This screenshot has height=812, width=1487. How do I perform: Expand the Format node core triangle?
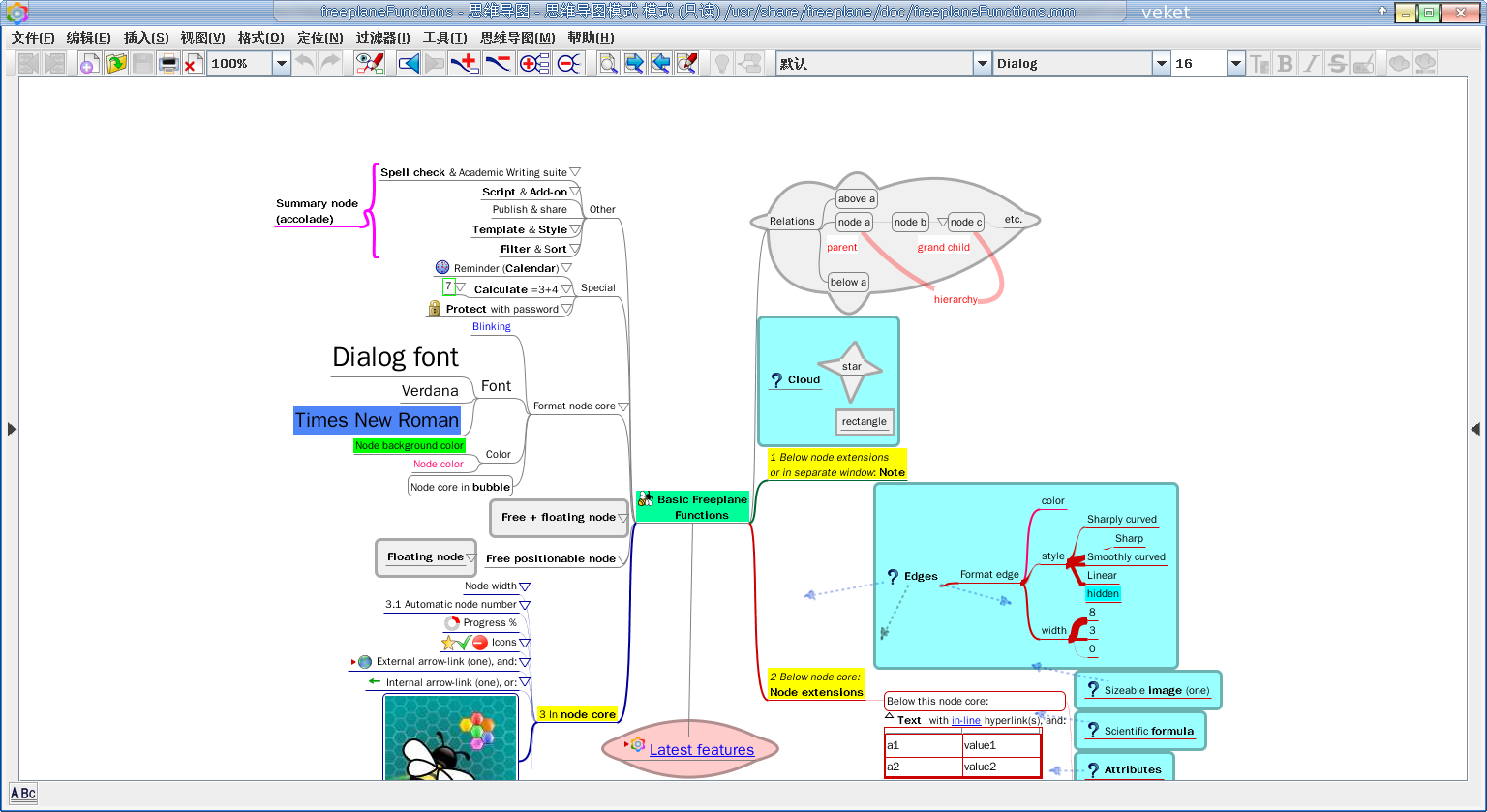click(x=623, y=406)
